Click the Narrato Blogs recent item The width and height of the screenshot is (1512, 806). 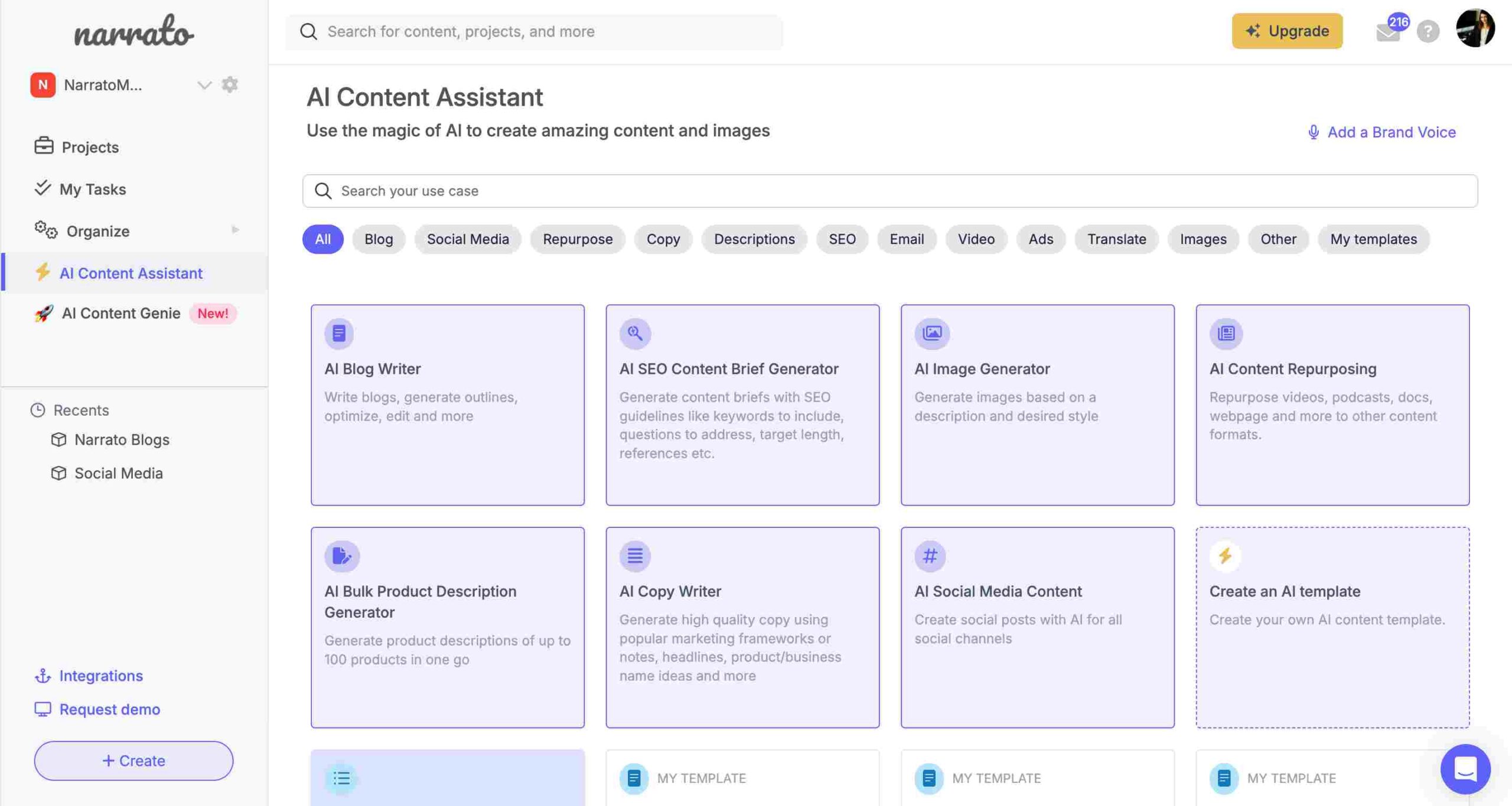point(122,439)
